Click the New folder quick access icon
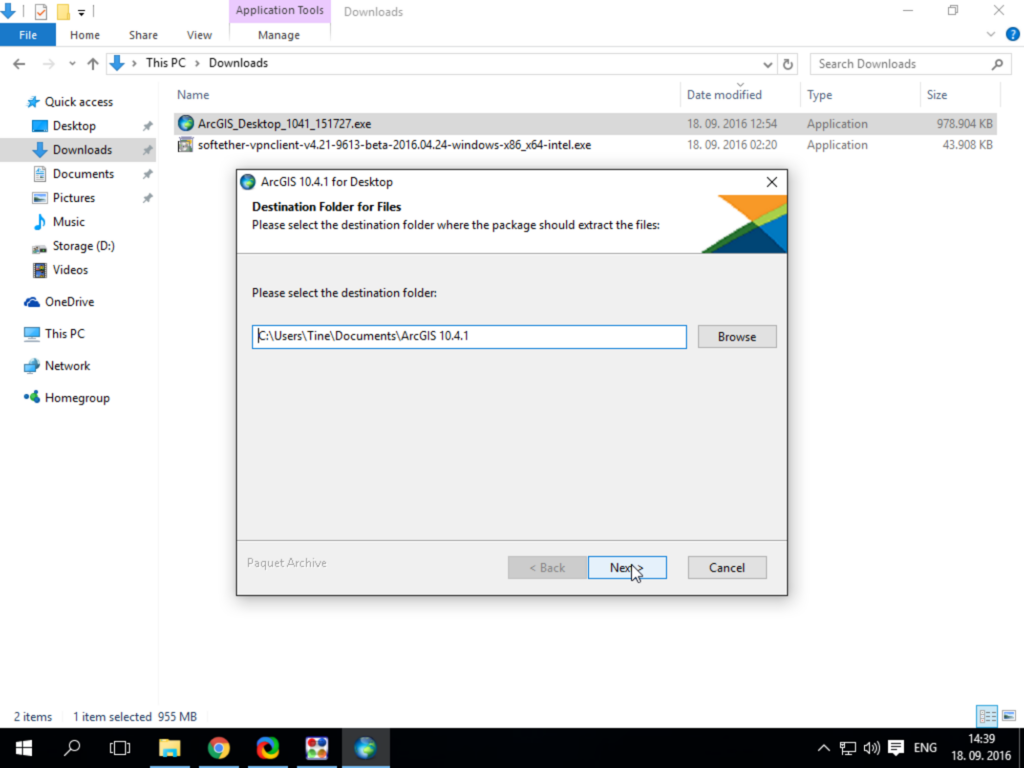 [x=63, y=11]
